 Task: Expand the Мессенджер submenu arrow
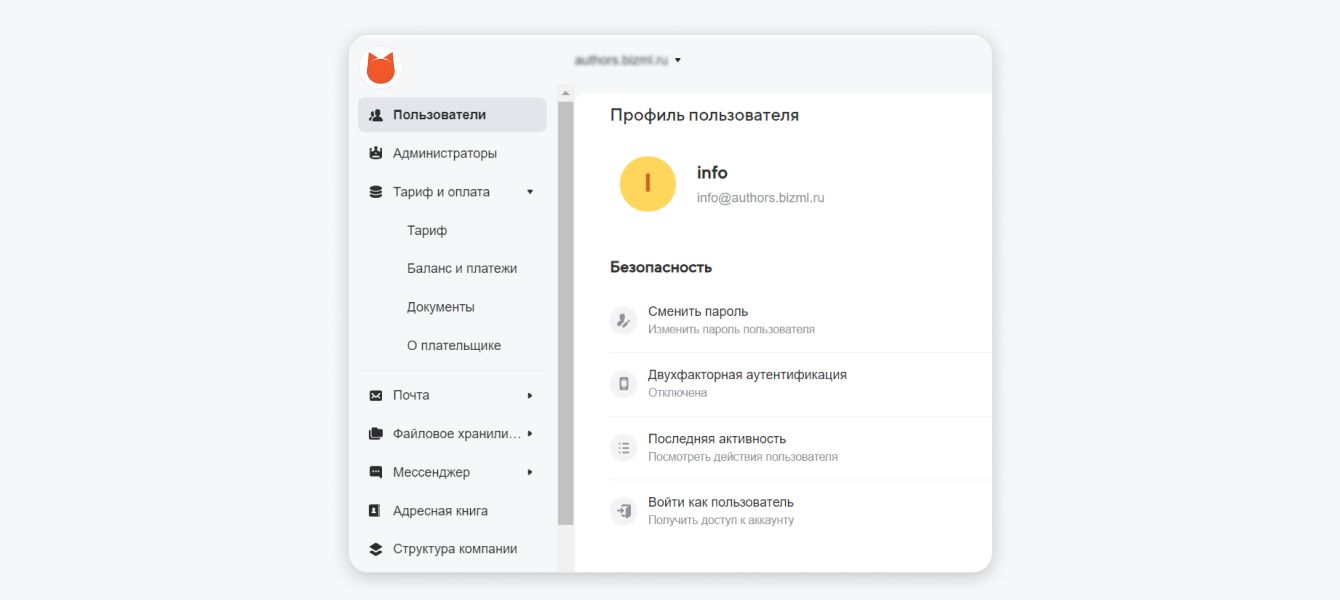[x=530, y=472]
